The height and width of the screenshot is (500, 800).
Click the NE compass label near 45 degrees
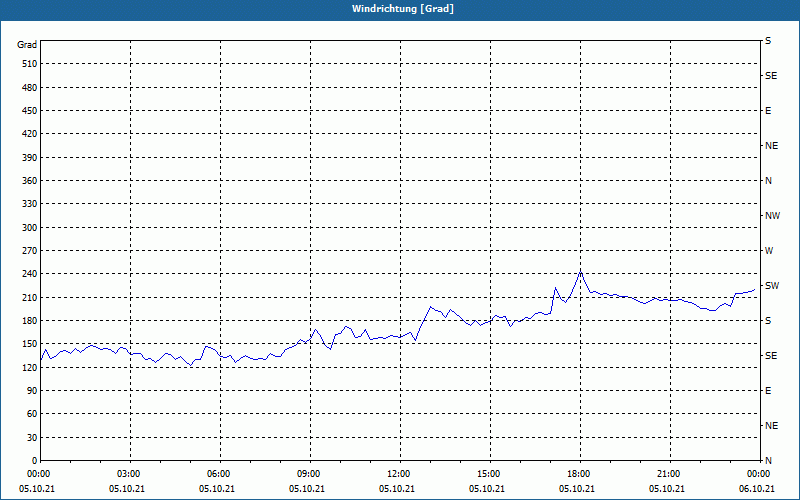pyautogui.click(x=771, y=426)
